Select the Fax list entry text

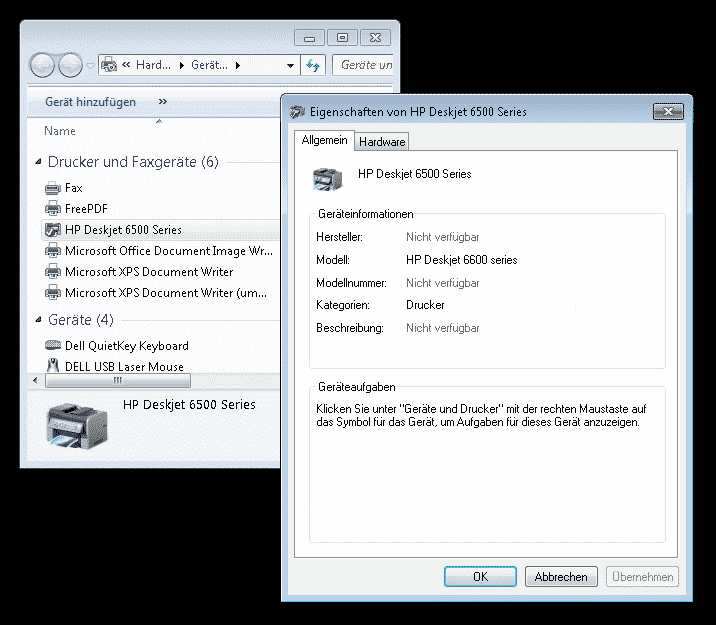tap(74, 188)
